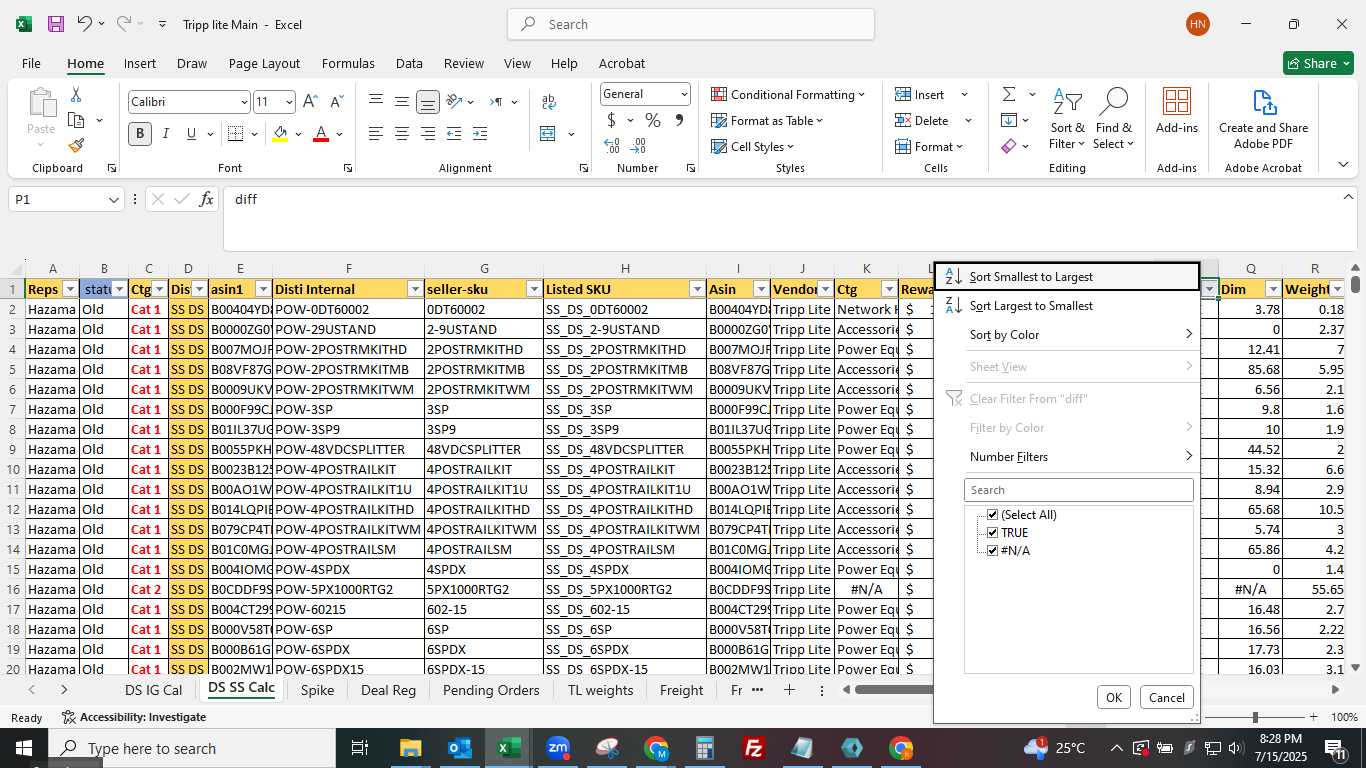Open Outlook from the taskbar
This screenshot has width=1366, height=768.
(x=459, y=748)
